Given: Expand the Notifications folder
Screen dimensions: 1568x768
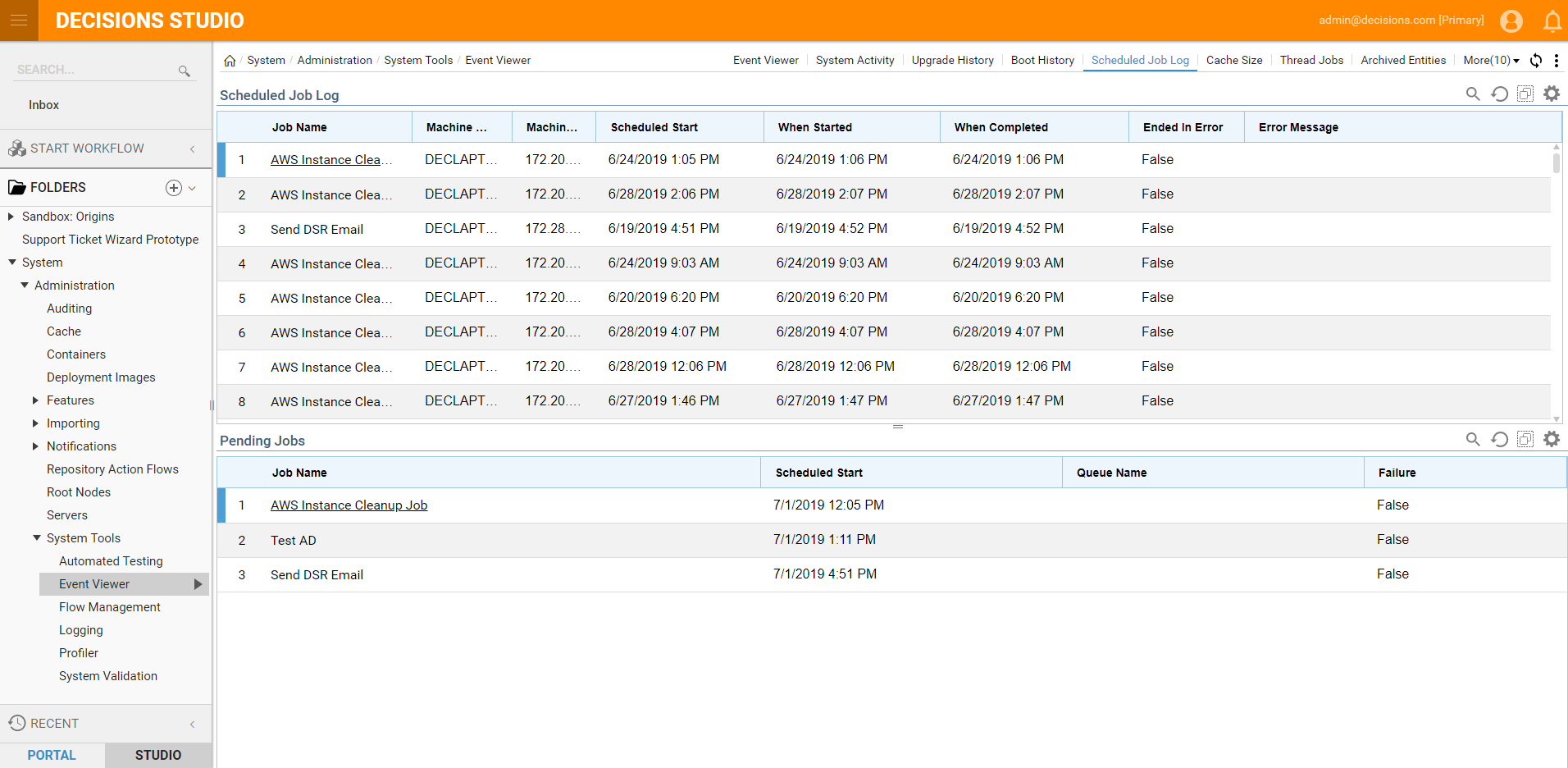Looking at the screenshot, I should tap(35, 446).
